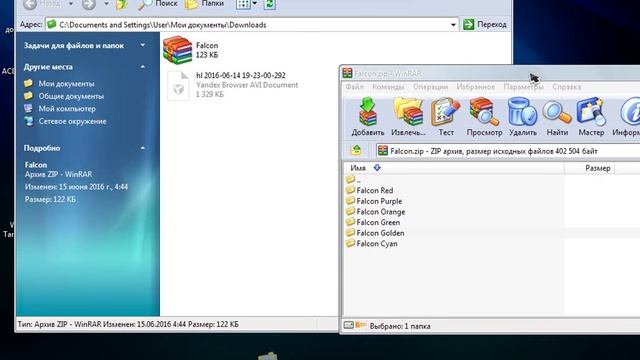Expand the address bar dropdown arrow
Screen dimensions: 640x360
453,25
